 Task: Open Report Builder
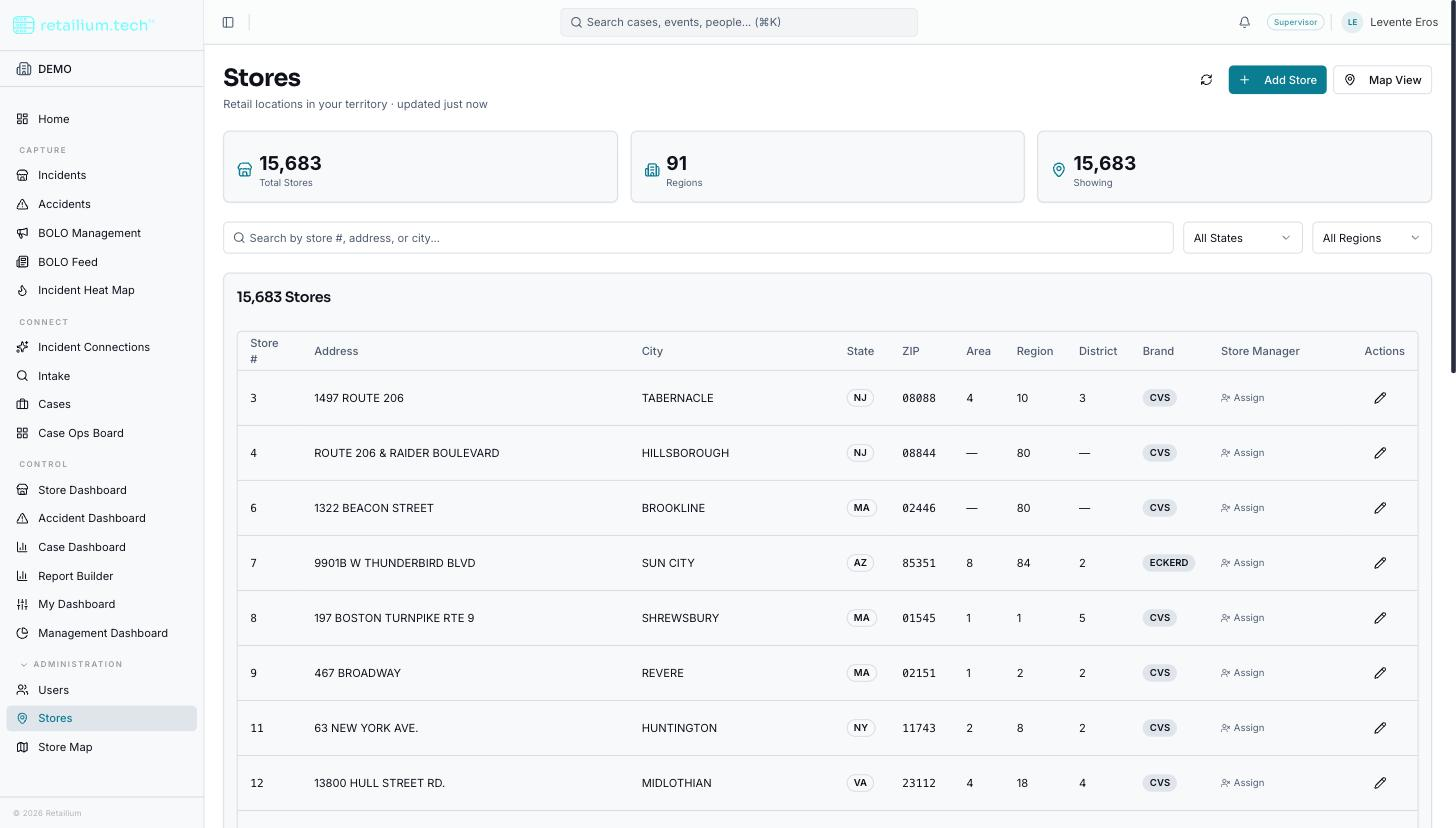point(101,576)
